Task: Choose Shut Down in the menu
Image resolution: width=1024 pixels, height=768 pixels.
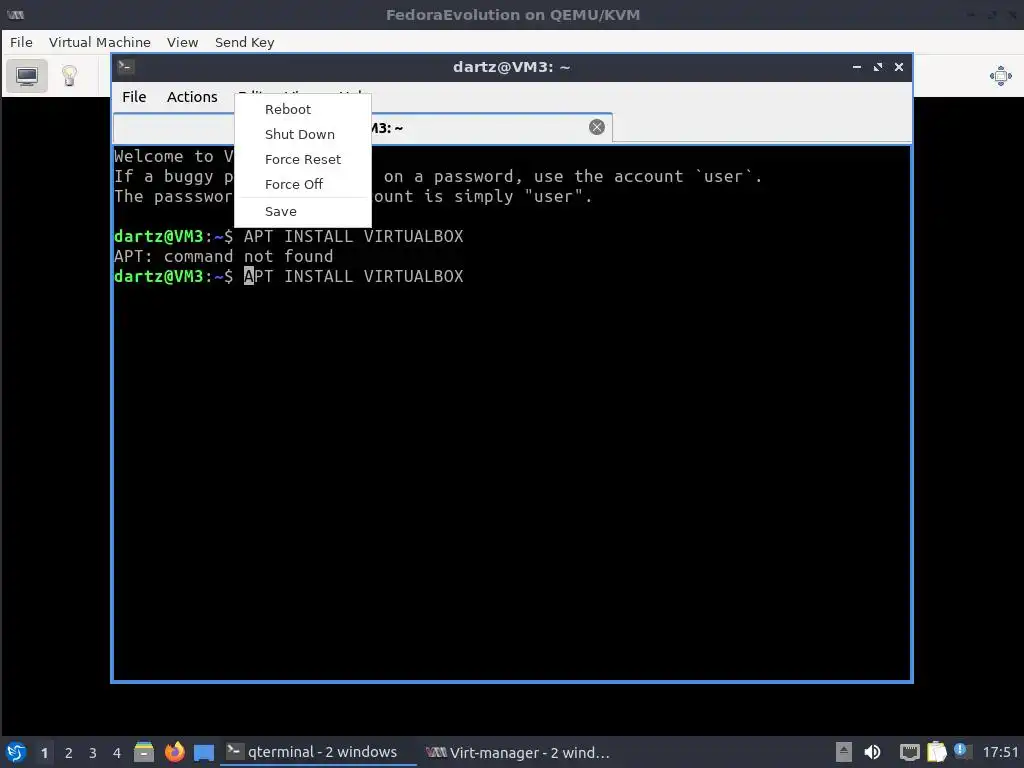Action: tap(302, 134)
